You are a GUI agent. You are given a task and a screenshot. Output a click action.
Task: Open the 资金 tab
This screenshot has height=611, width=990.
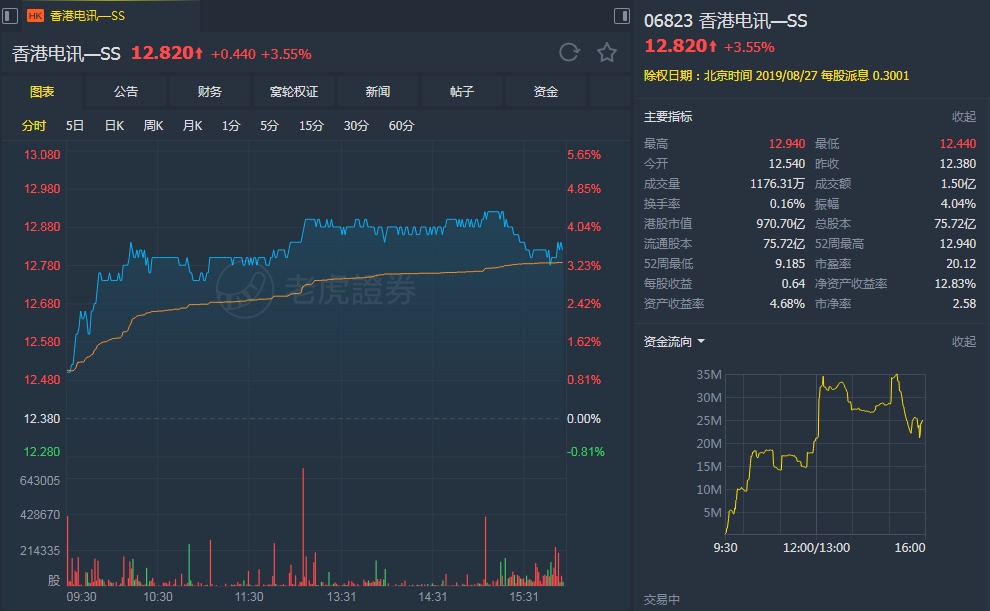click(546, 92)
